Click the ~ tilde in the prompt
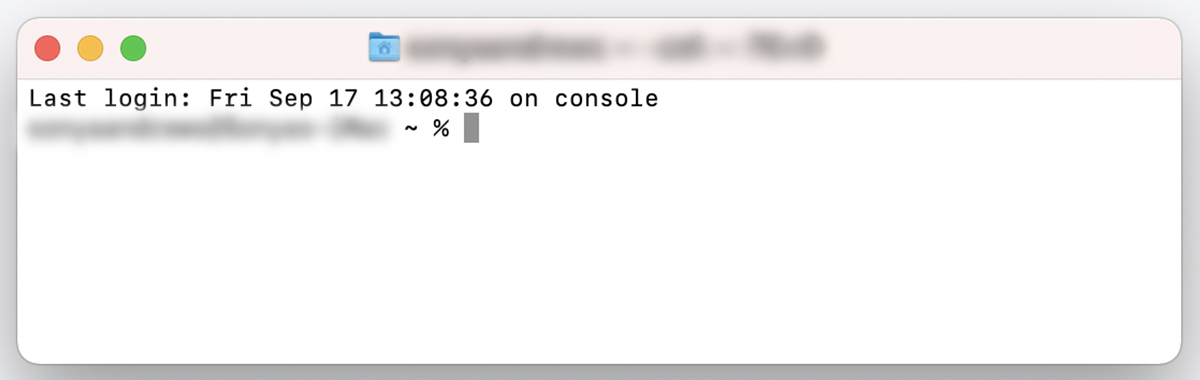1200x380 pixels. click(x=410, y=129)
